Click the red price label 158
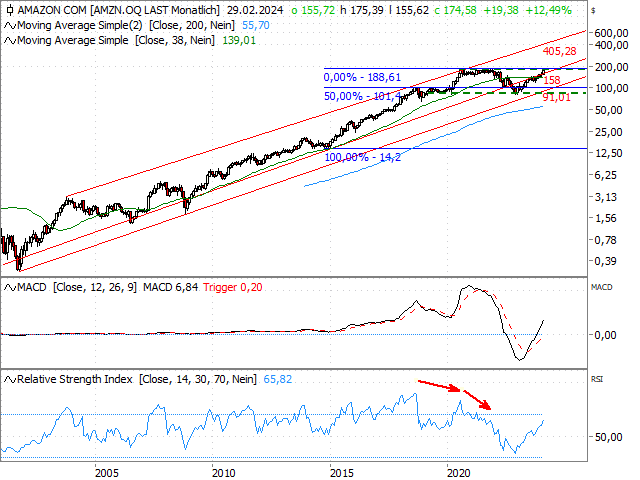The image size is (640, 480). 552,80
